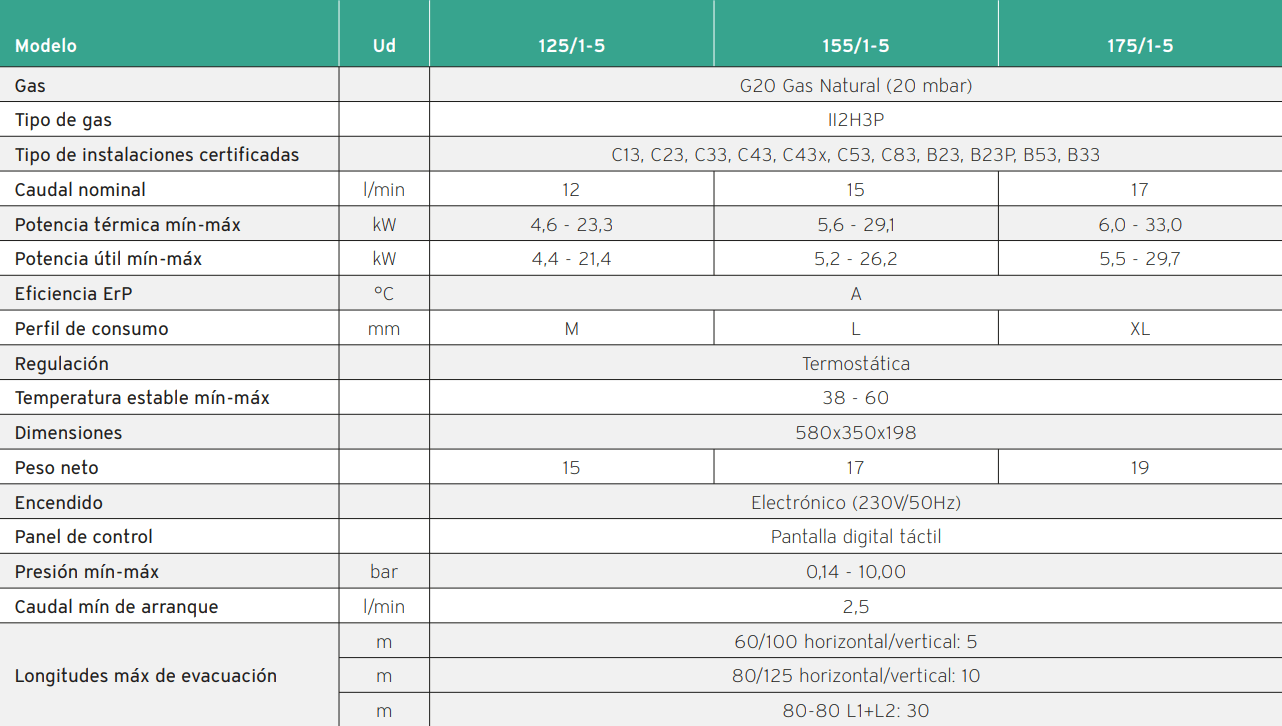Click nominal flow value 17 in Caudal nominal row
Image resolution: width=1282 pixels, height=726 pixels.
[1139, 190]
